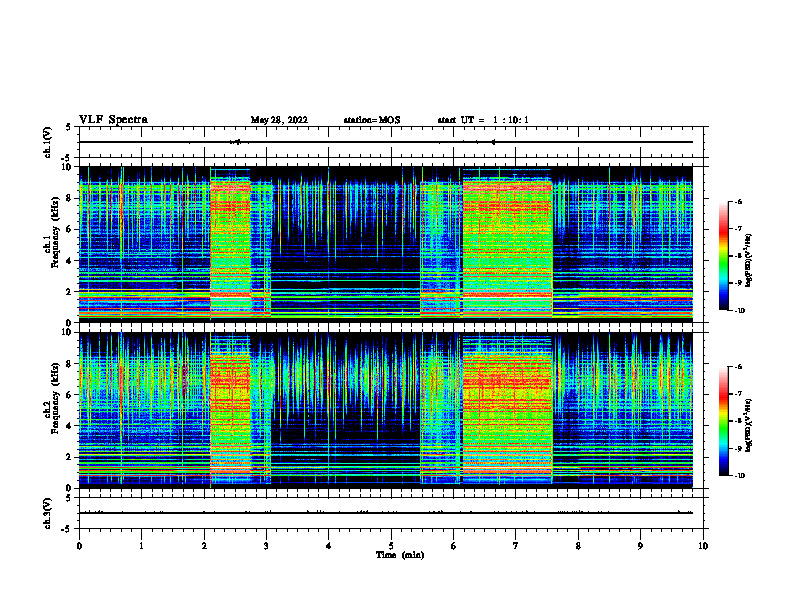The width and height of the screenshot is (792, 612).
Task: Click the ch.1 PSD color scale bar
Action: pyautogui.click(x=723, y=256)
